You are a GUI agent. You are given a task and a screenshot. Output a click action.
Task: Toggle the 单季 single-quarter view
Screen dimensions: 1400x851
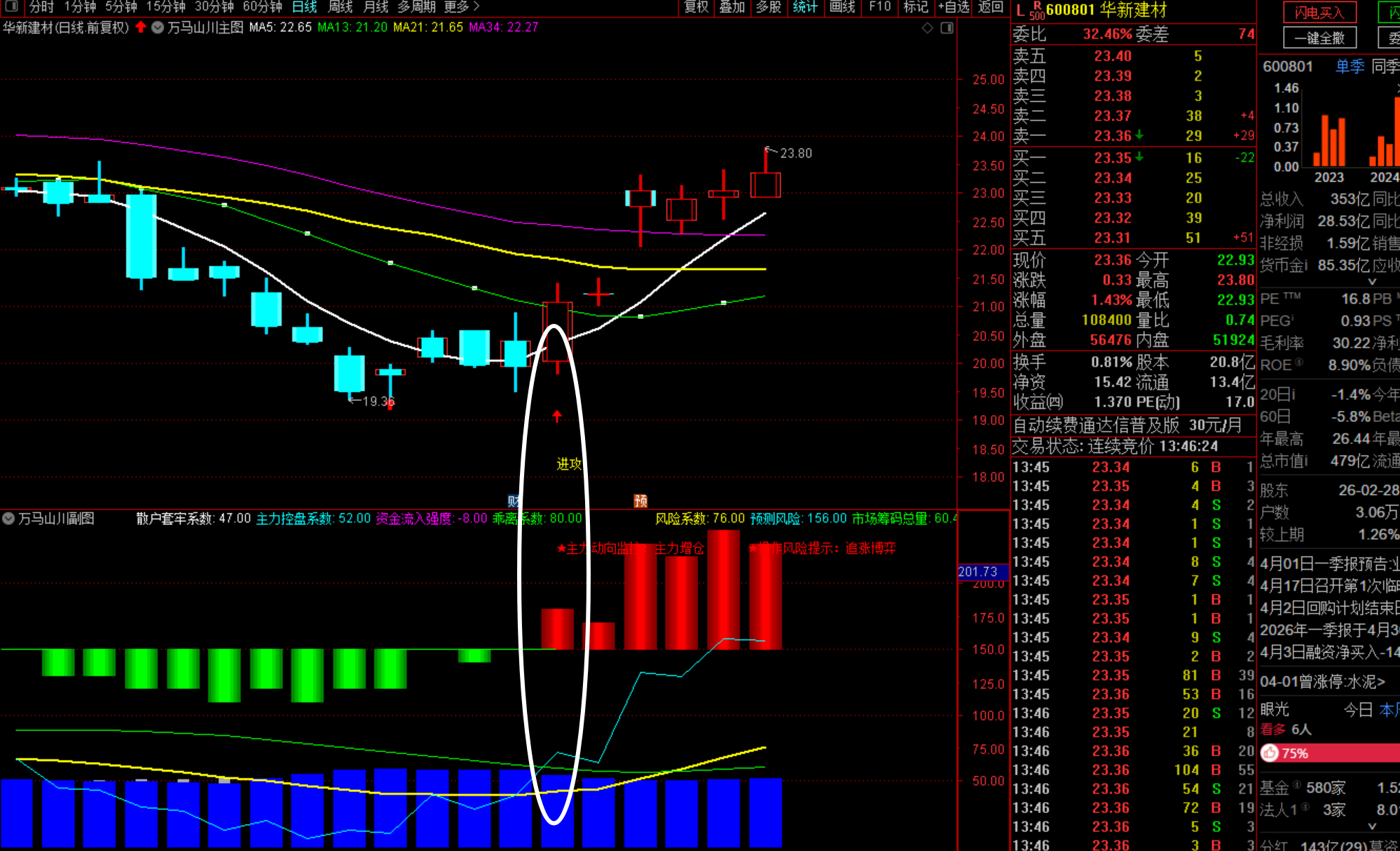click(x=1350, y=67)
